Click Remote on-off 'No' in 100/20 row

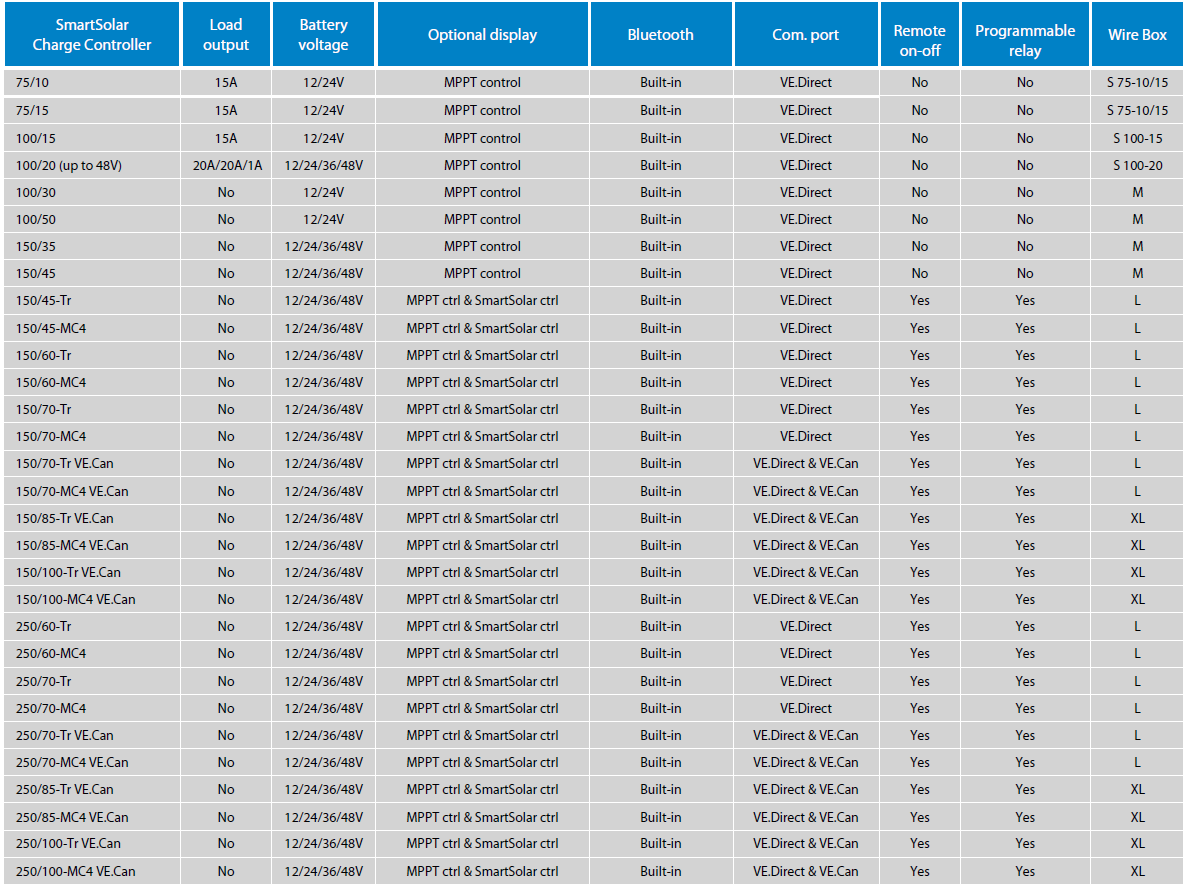click(x=920, y=165)
